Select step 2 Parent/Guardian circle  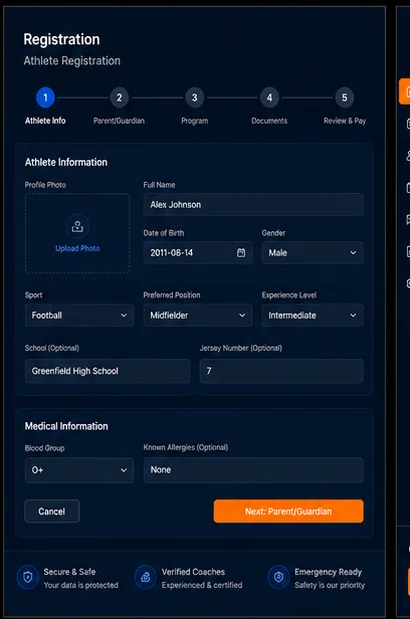click(x=119, y=98)
